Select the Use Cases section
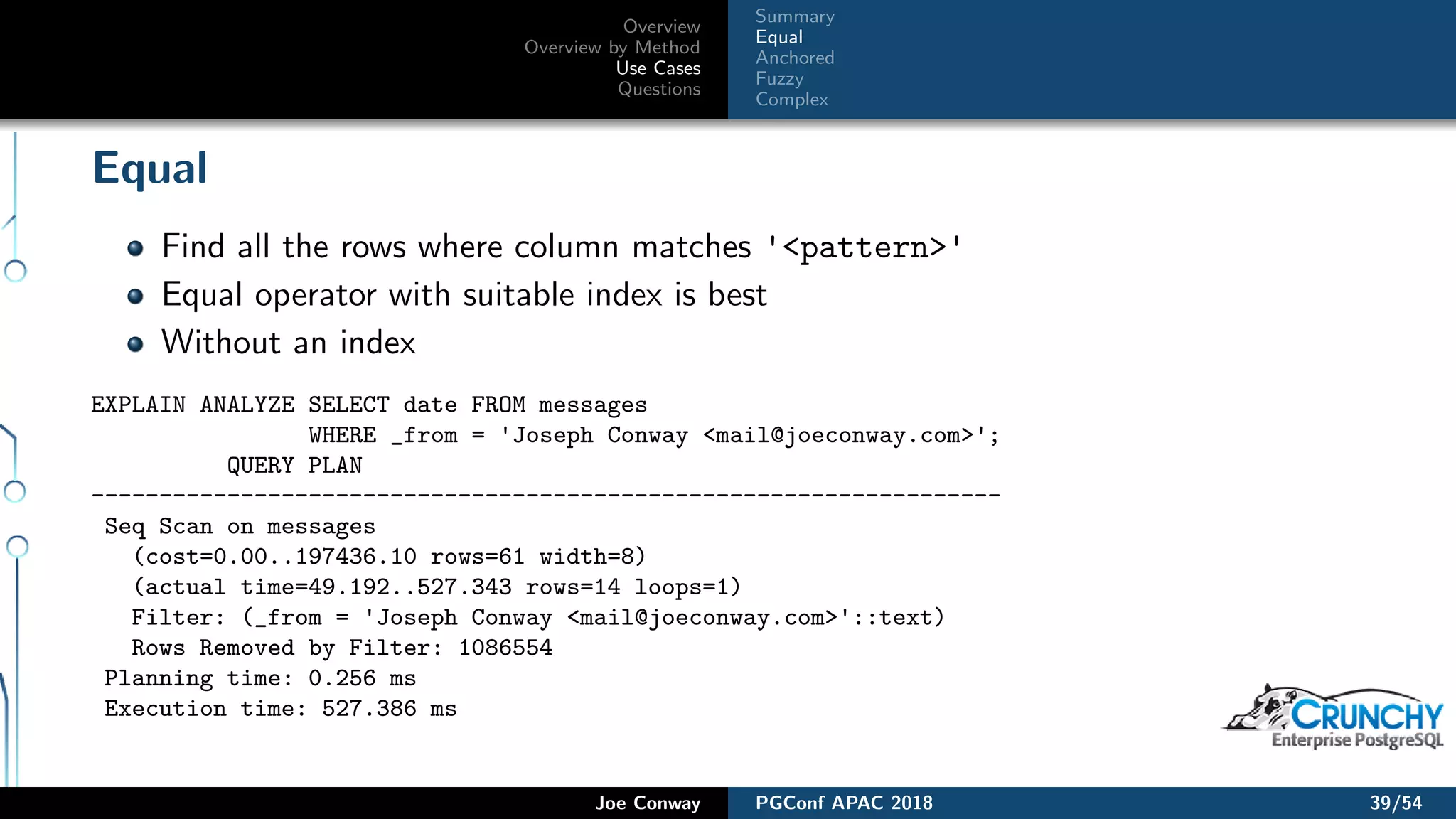Screen dimensions: 1456x819 point(658,68)
